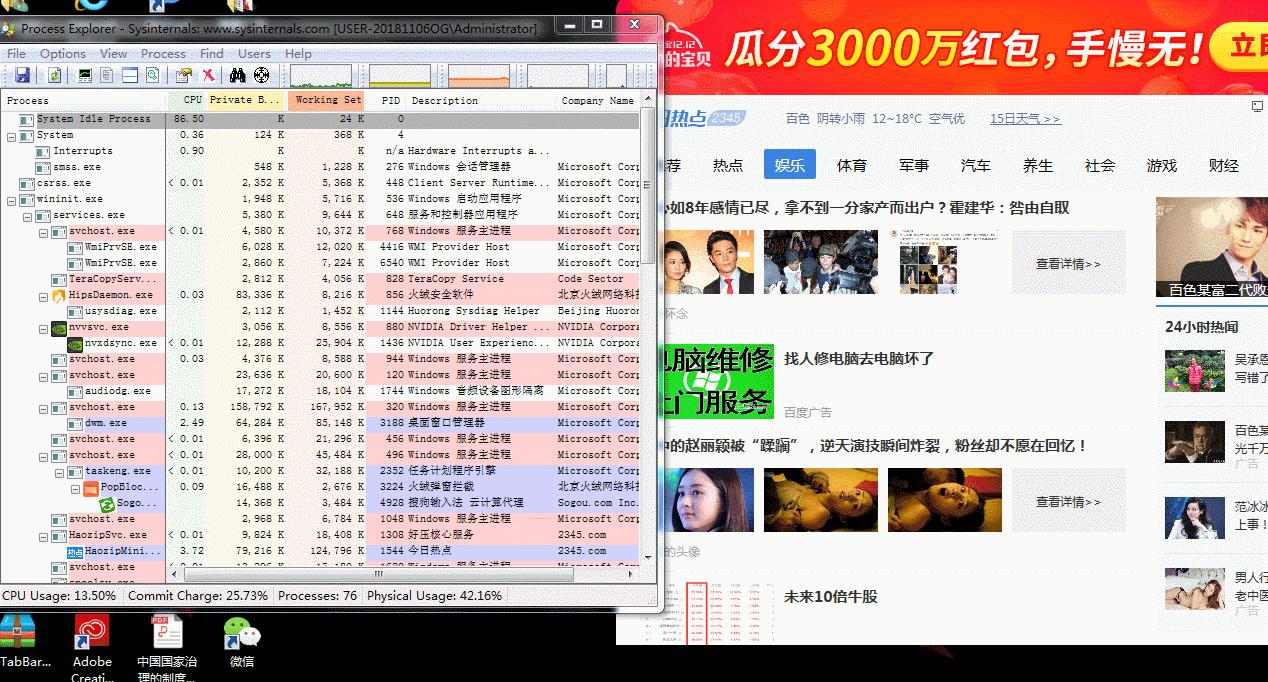Open the Adobe Creative desktop icon
This screenshot has width=1268, height=682.
pyautogui.click(x=92, y=647)
